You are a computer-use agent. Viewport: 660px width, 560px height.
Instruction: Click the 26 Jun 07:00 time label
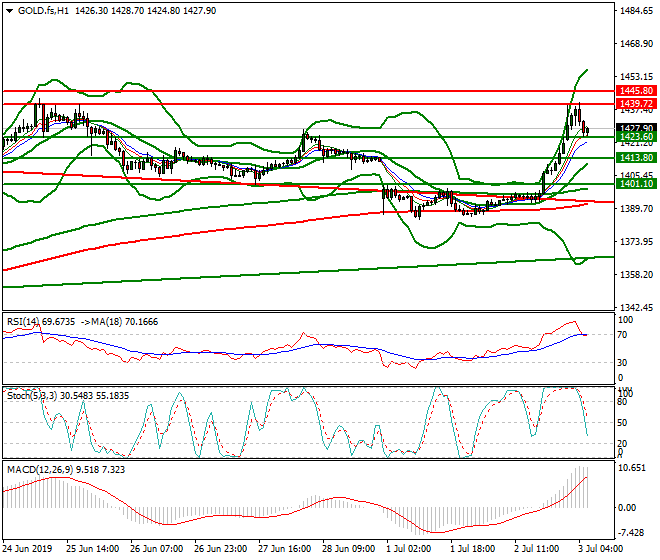pyautogui.click(x=157, y=549)
